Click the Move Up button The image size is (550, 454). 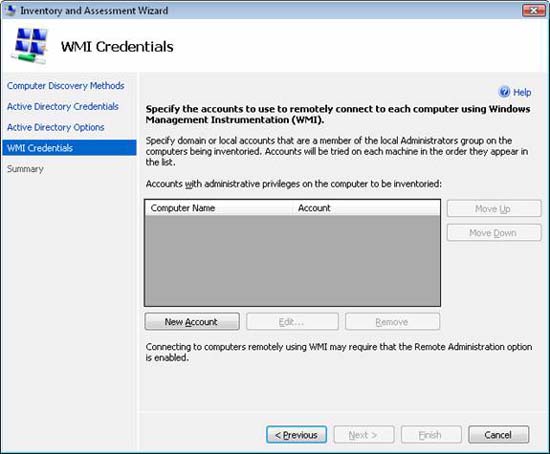494,209
